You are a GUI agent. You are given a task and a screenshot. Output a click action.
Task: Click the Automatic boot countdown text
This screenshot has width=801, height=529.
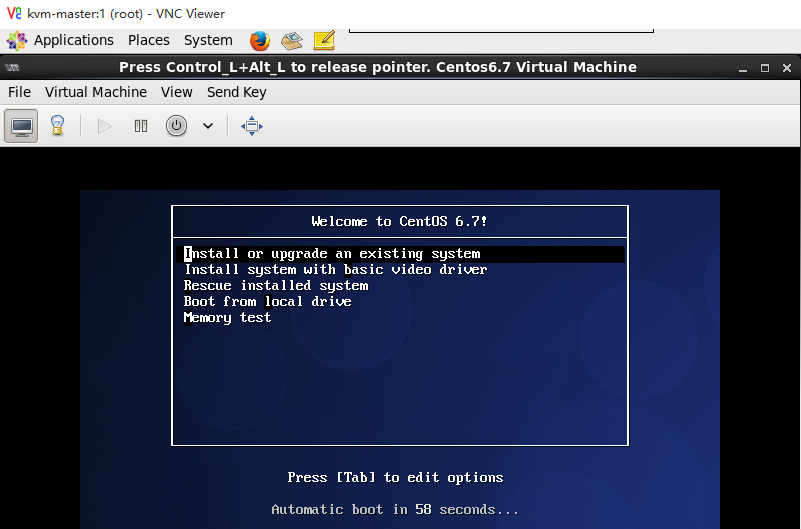(x=395, y=510)
